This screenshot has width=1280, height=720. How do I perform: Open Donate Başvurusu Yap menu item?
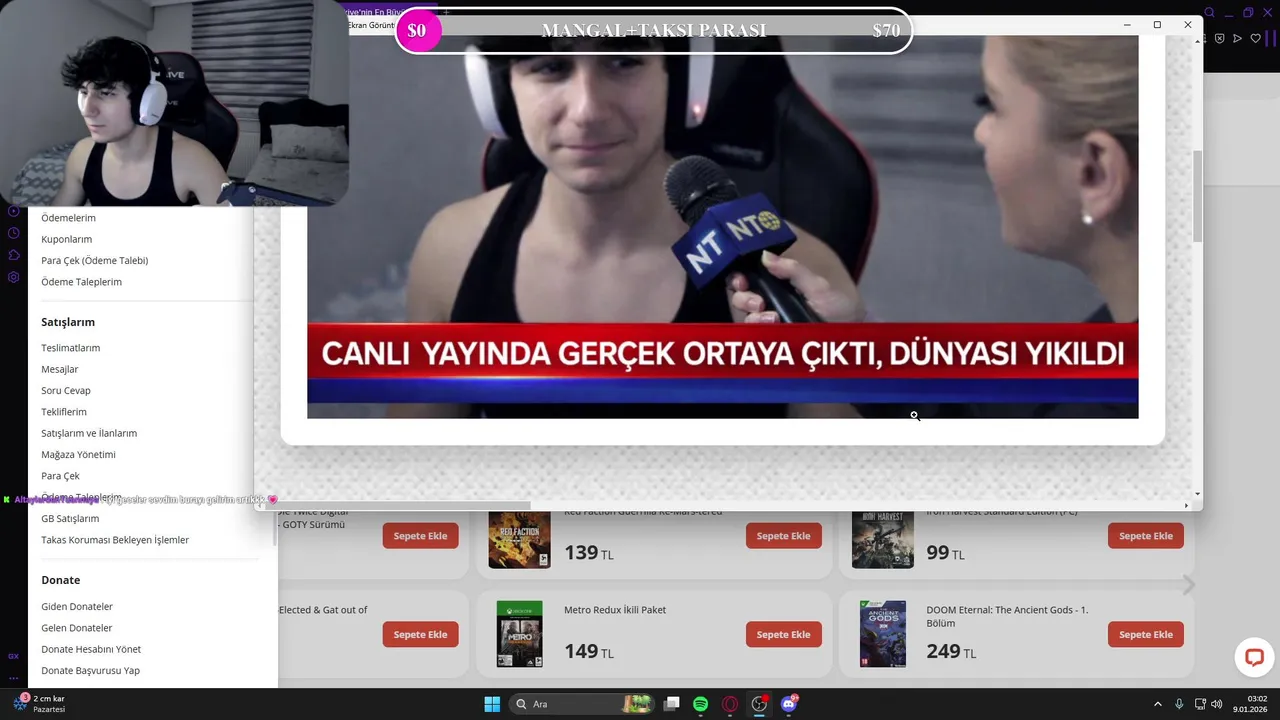(x=90, y=670)
